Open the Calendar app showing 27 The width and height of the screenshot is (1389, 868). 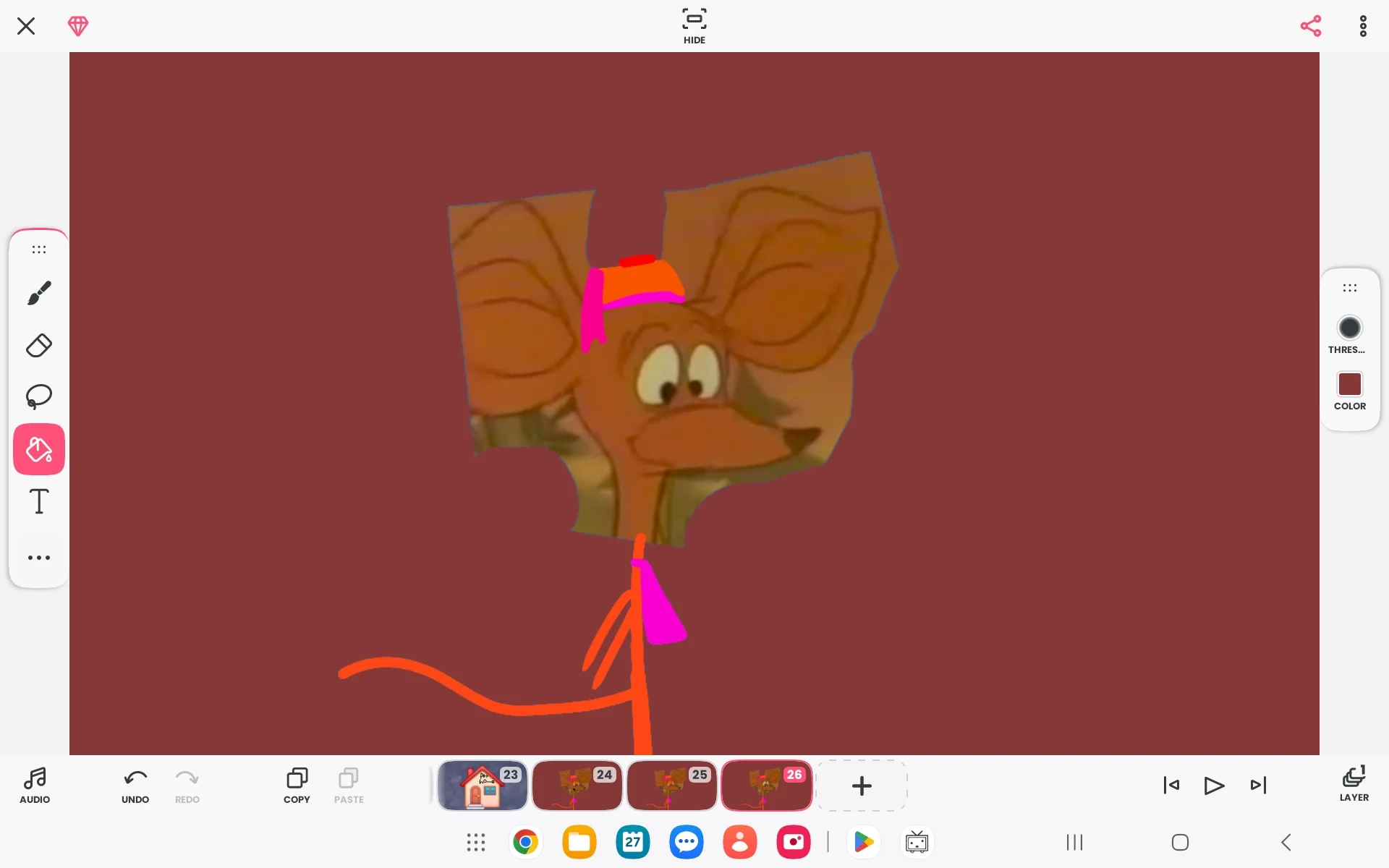tap(633, 842)
